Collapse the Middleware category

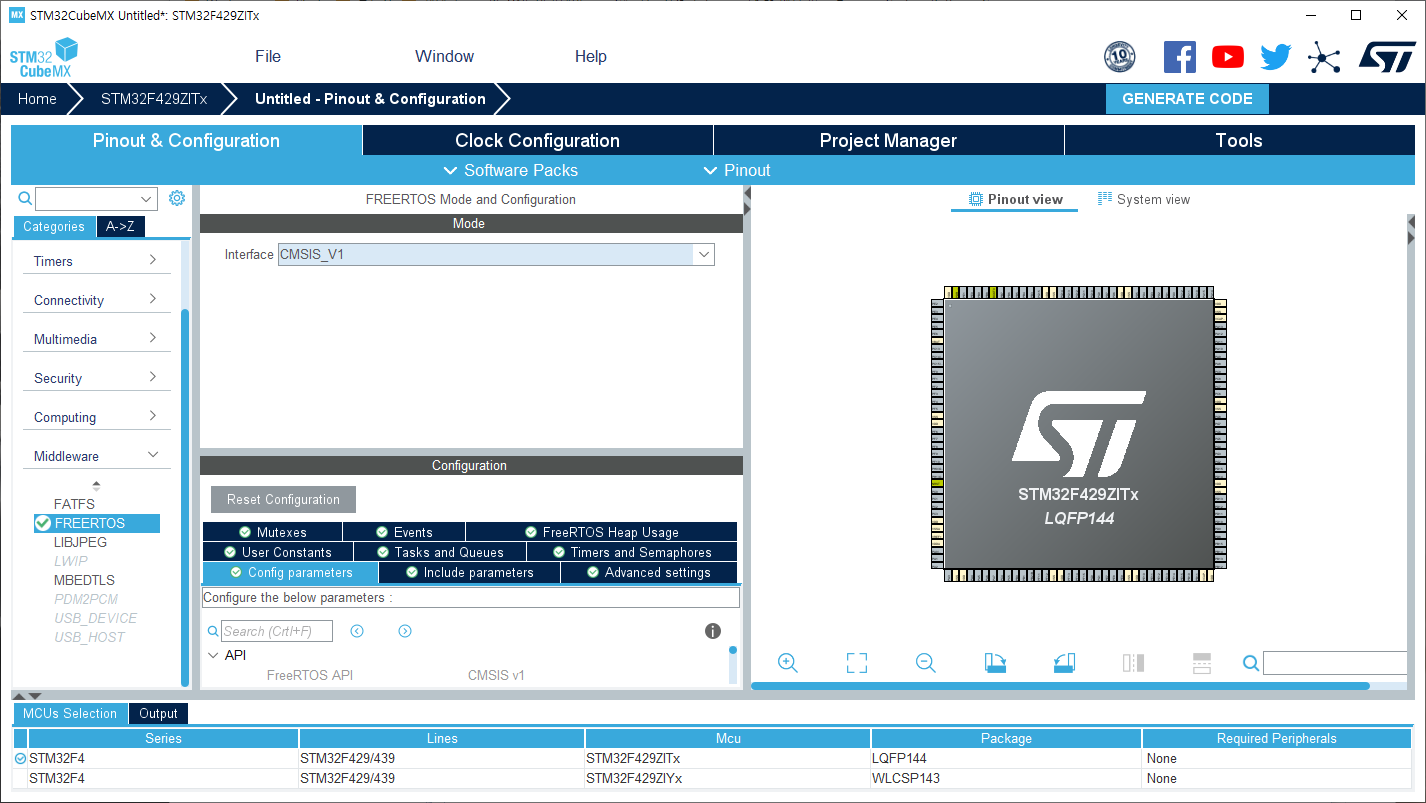coord(96,456)
